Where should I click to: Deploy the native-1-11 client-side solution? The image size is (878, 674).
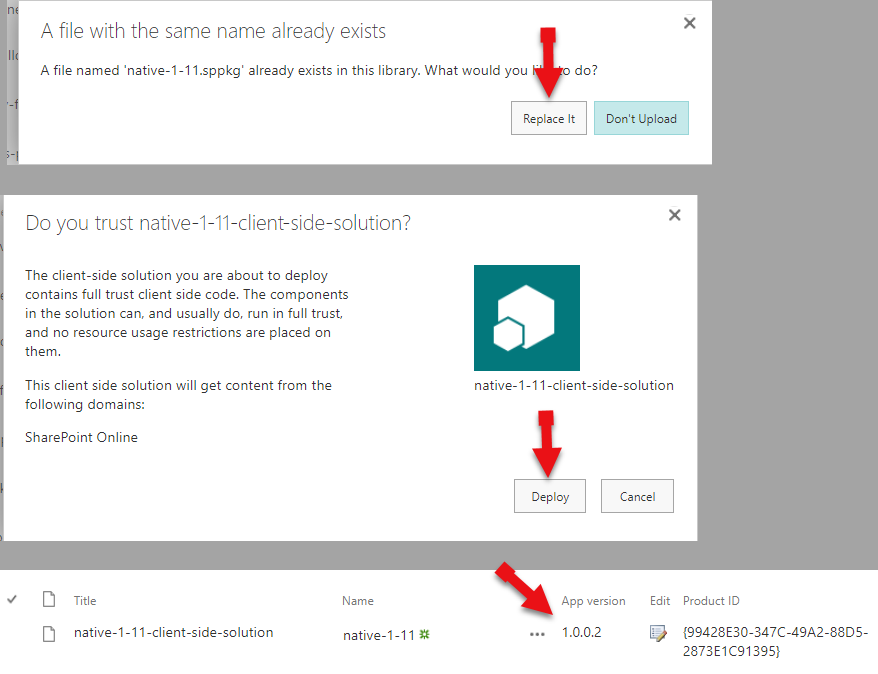click(550, 496)
